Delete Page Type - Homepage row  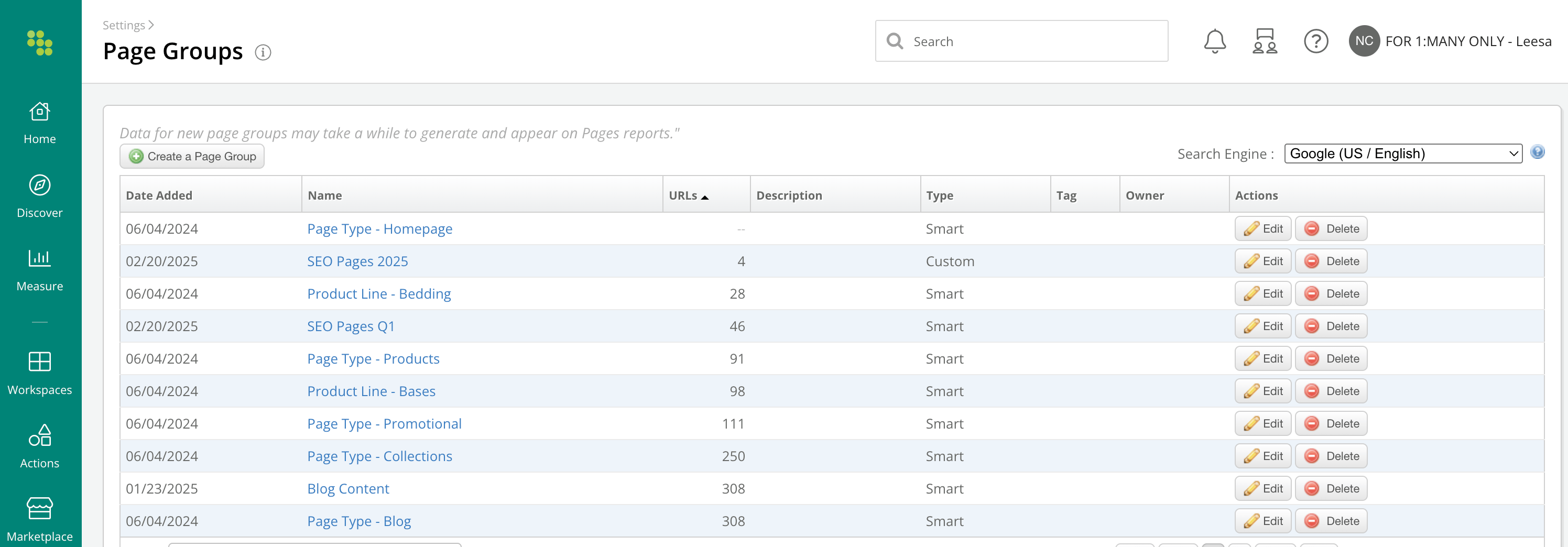point(1331,229)
